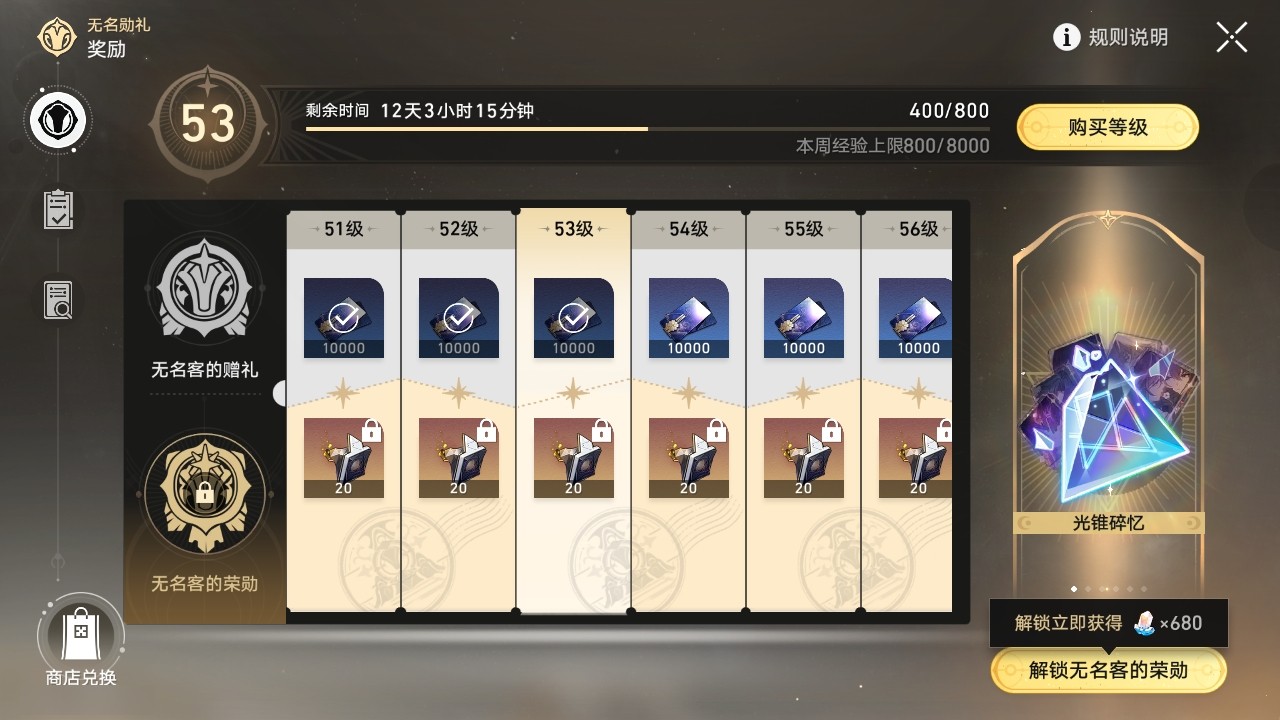Select level 55 free credits reward
1280x720 pixels.
(x=803, y=318)
